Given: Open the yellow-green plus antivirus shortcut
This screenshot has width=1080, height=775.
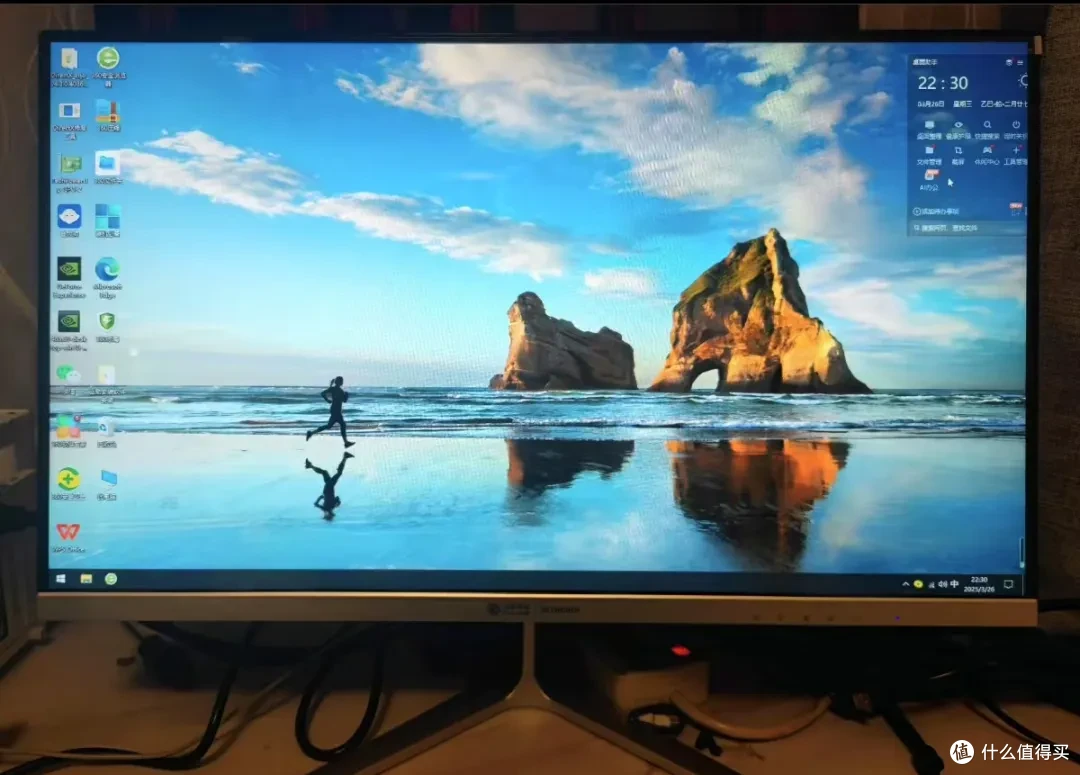Looking at the screenshot, I should pyautogui.click(x=68, y=484).
